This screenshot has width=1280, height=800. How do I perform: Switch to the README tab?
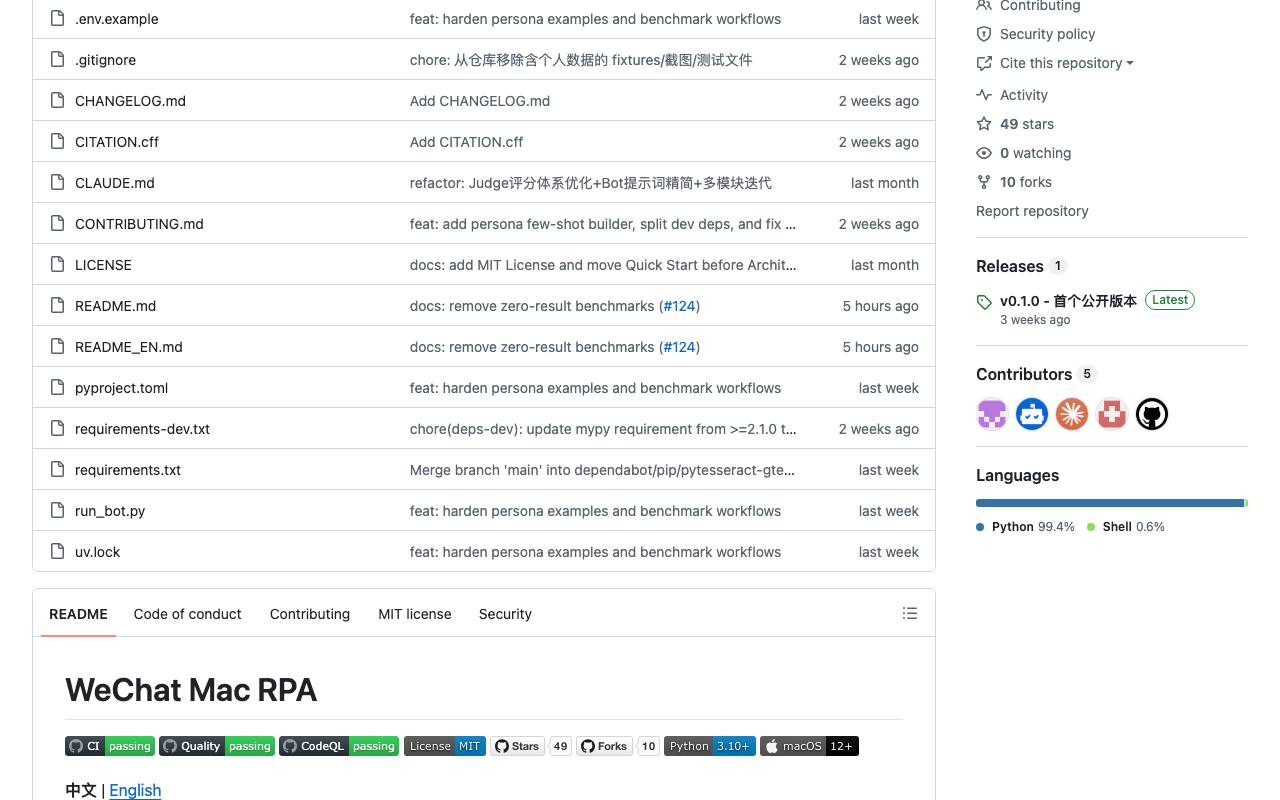[78, 614]
